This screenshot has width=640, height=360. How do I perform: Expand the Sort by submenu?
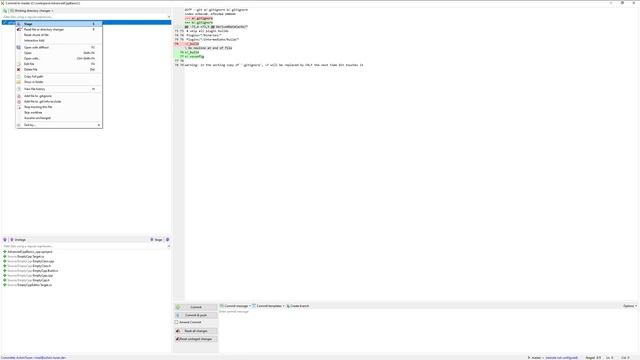point(59,125)
